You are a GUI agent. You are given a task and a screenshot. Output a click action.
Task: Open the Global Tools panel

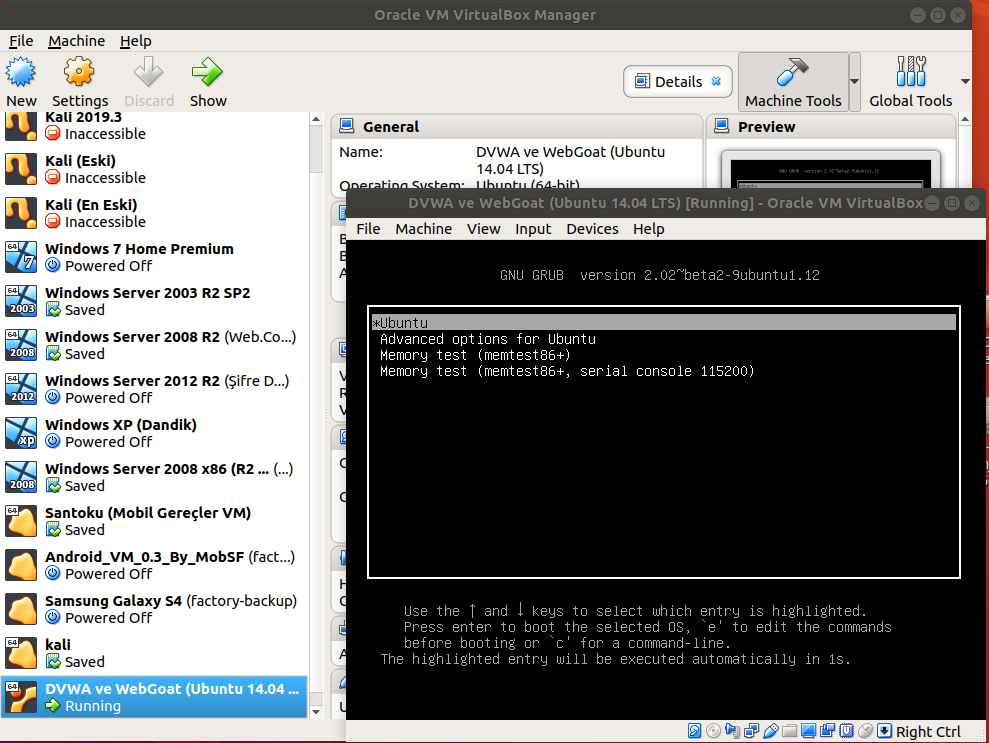point(910,82)
